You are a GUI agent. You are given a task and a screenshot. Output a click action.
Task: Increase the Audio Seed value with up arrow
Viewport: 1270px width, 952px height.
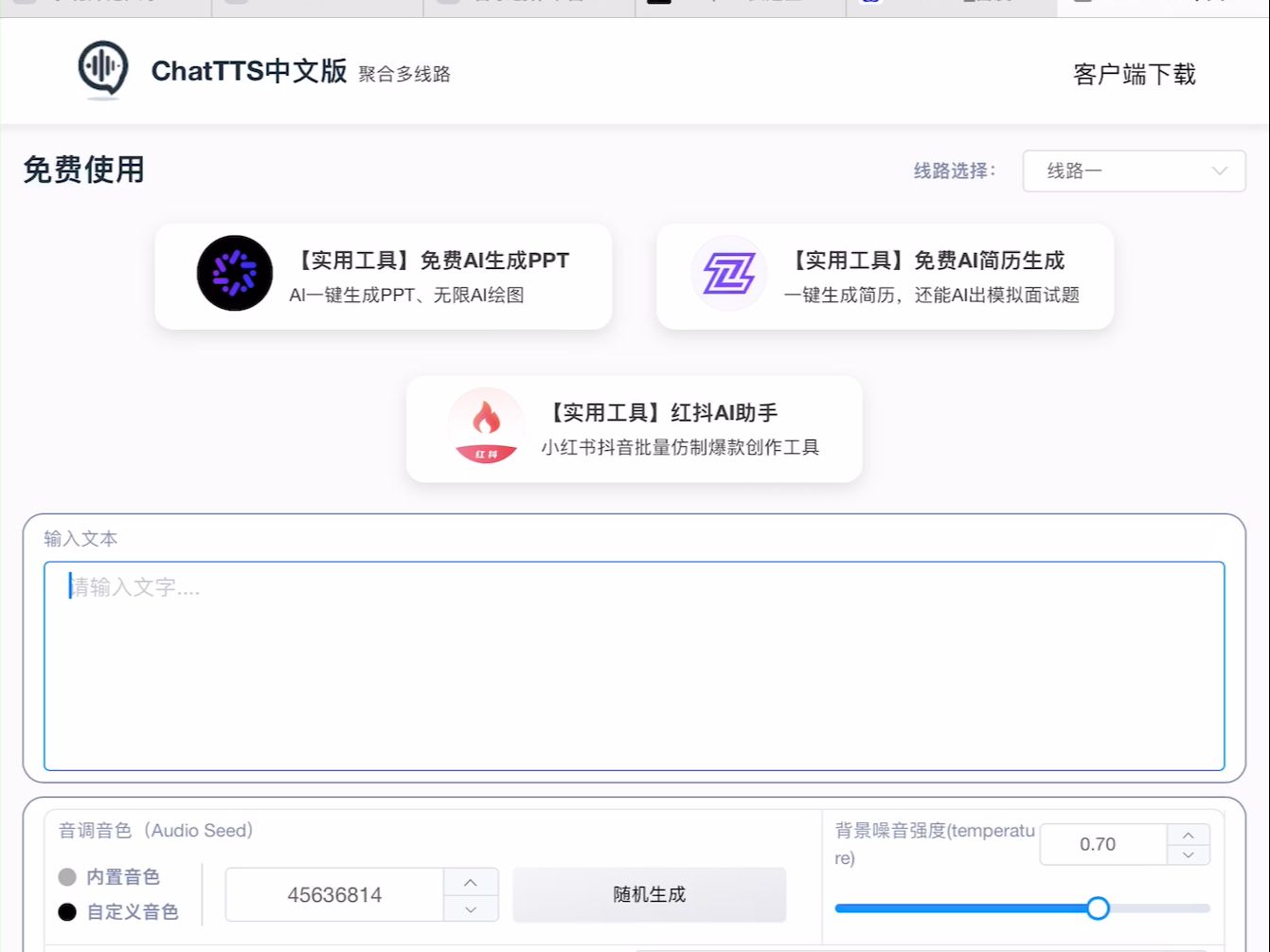471,882
